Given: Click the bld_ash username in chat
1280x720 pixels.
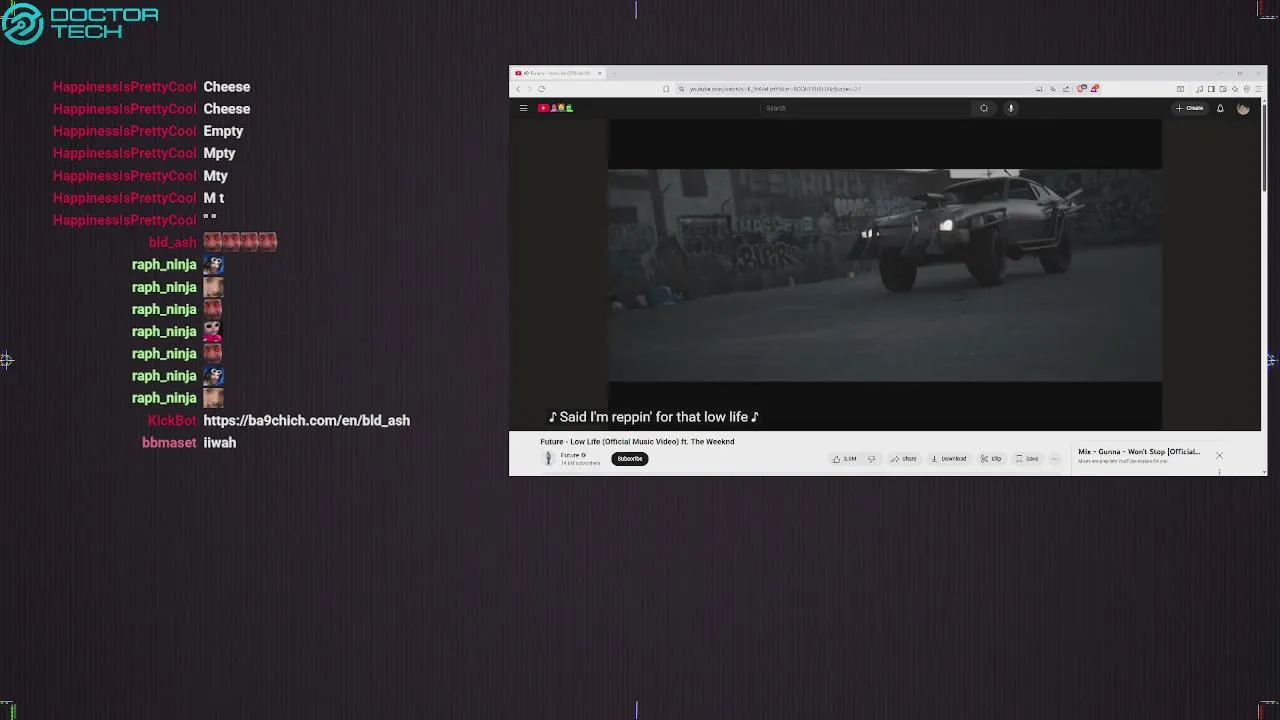Looking at the screenshot, I should [x=173, y=242].
